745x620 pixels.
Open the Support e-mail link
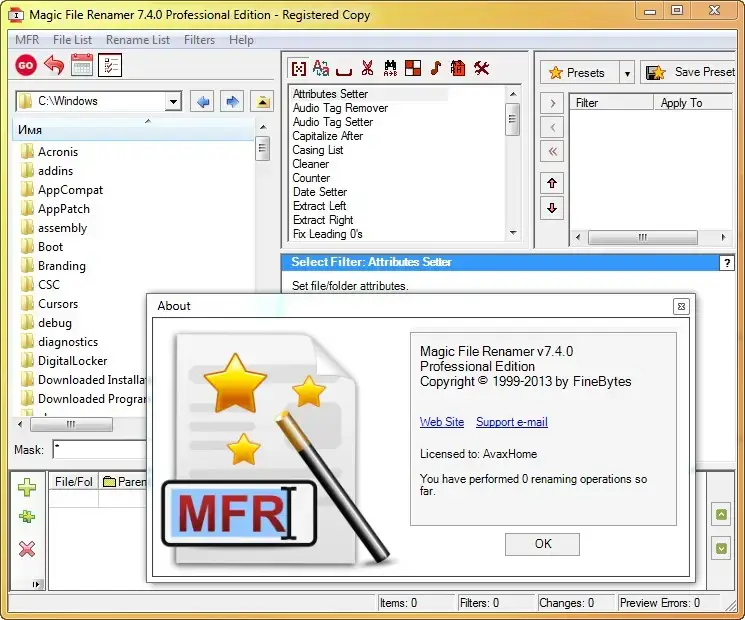click(x=512, y=422)
